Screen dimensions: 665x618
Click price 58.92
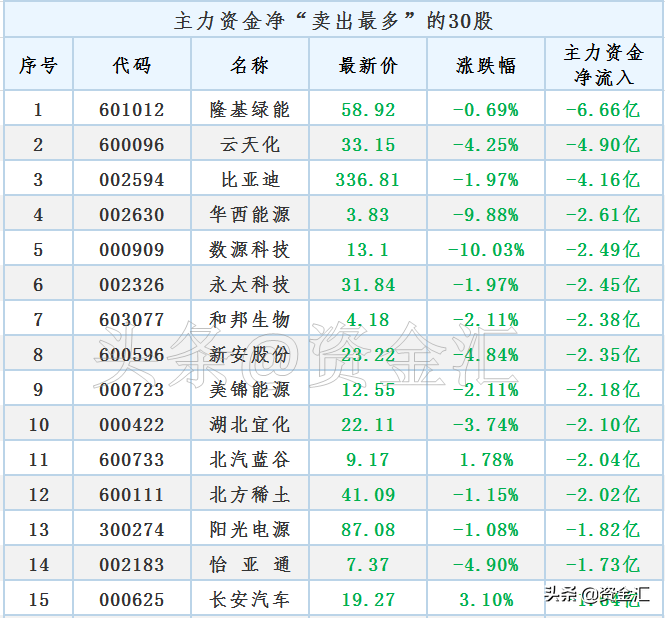pos(368,110)
